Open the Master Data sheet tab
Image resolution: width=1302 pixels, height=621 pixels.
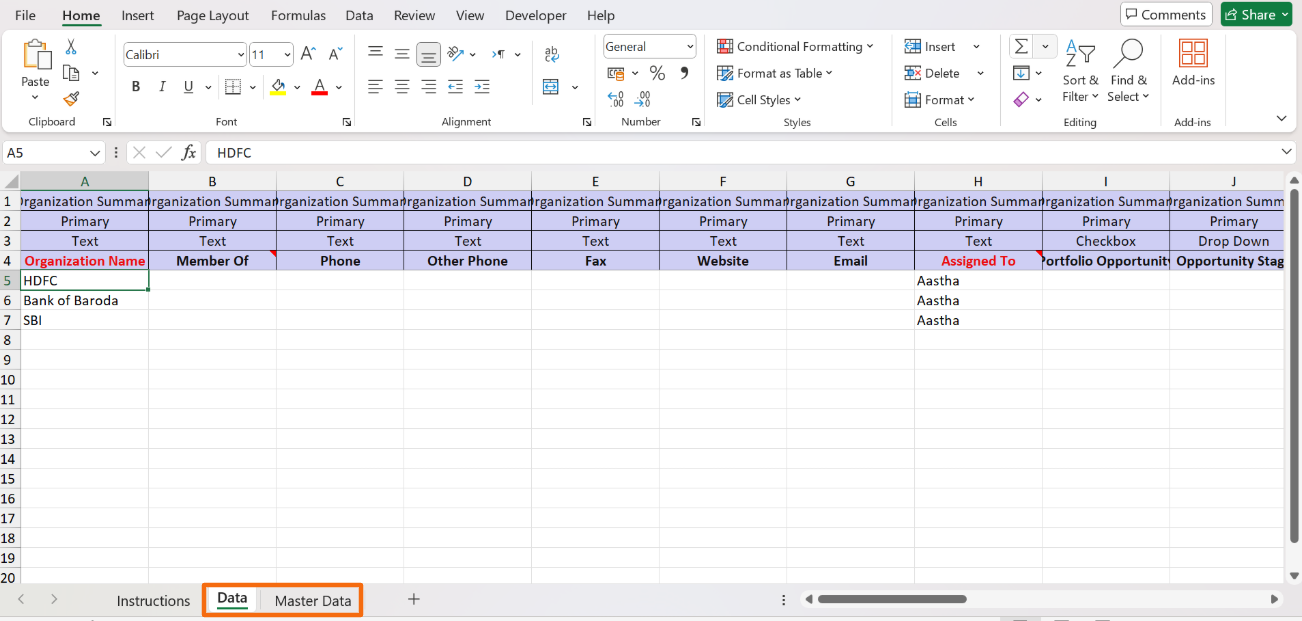coord(313,600)
